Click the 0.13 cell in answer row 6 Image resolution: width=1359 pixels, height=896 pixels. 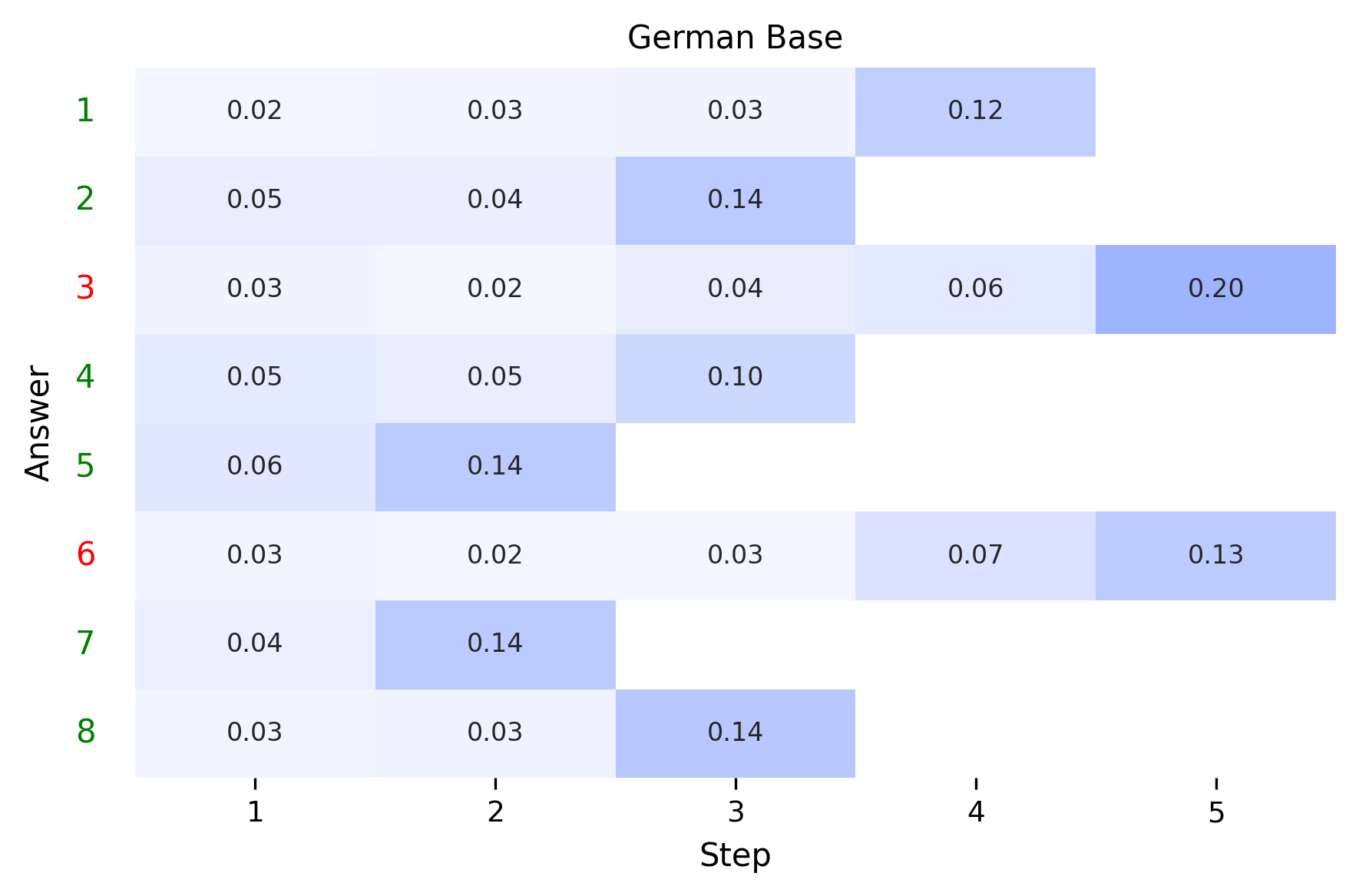1215,555
